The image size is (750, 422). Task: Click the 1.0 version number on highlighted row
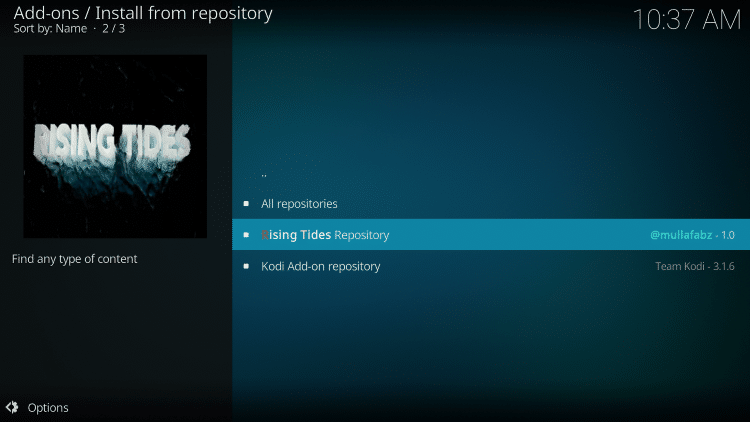728,235
